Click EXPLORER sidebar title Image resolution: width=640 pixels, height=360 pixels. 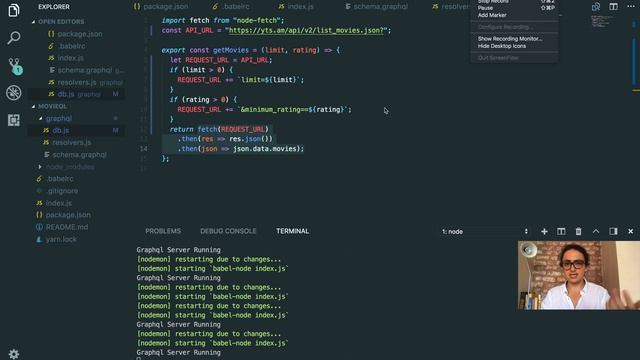(x=54, y=7)
